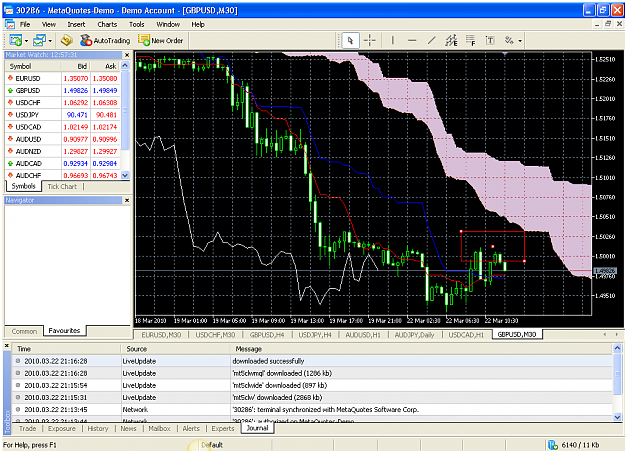Screen dimensions: 625x451
Task: Click the New Order button
Action: click(160, 40)
